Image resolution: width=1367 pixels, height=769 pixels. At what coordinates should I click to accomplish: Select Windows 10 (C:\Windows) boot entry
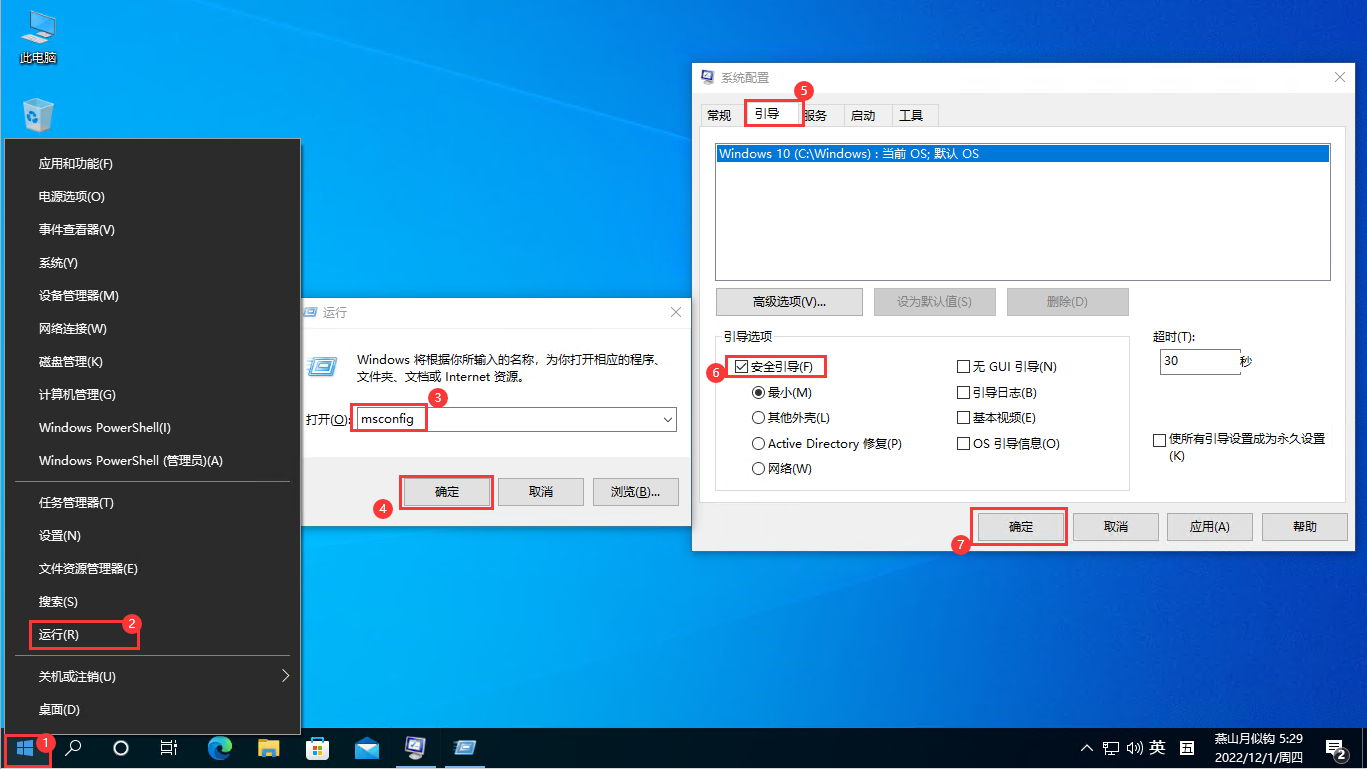1022,154
